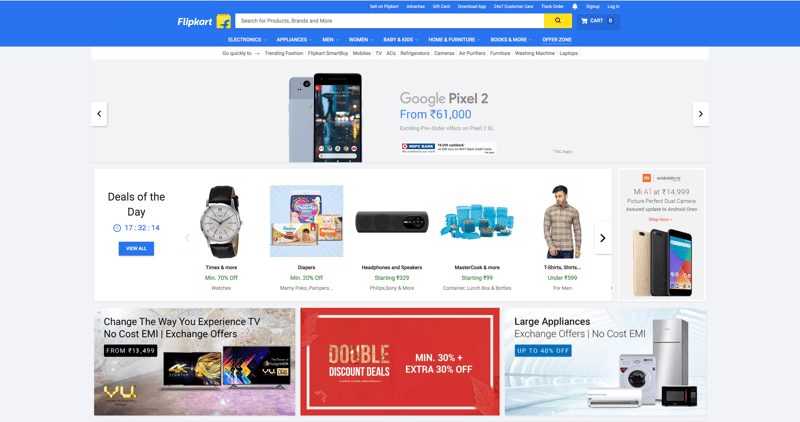Open the Timex watch deal thumbnail
The image size is (800, 422).
[221, 221]
